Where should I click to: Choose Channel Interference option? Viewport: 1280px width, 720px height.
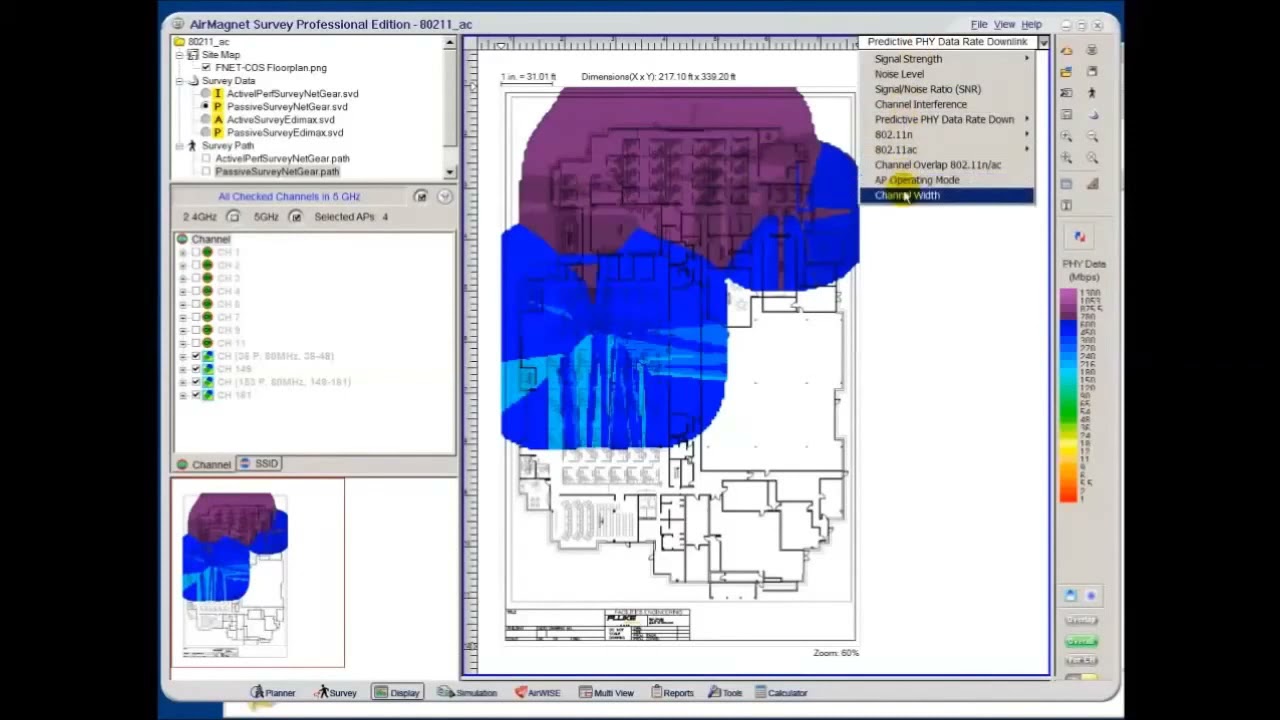(947, 104)
